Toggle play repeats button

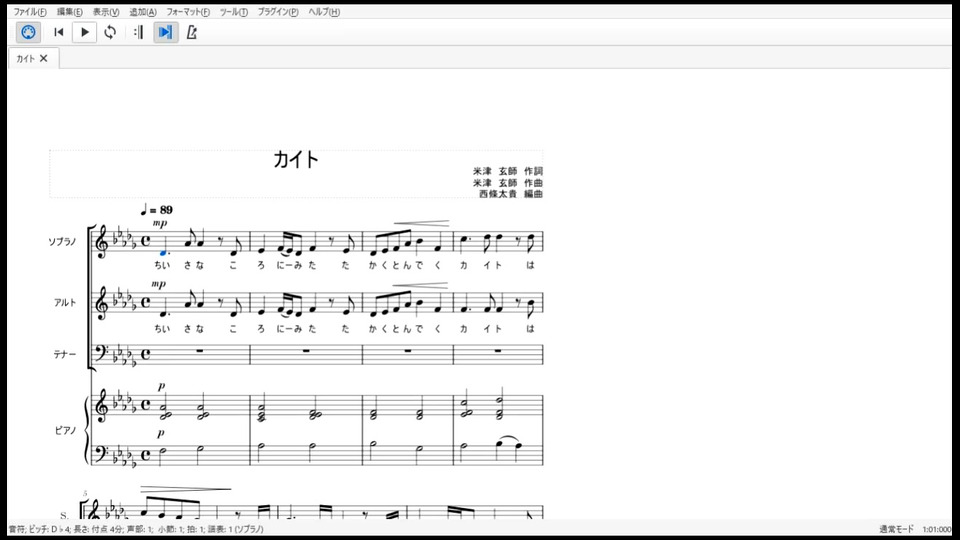tap(138, 32)
